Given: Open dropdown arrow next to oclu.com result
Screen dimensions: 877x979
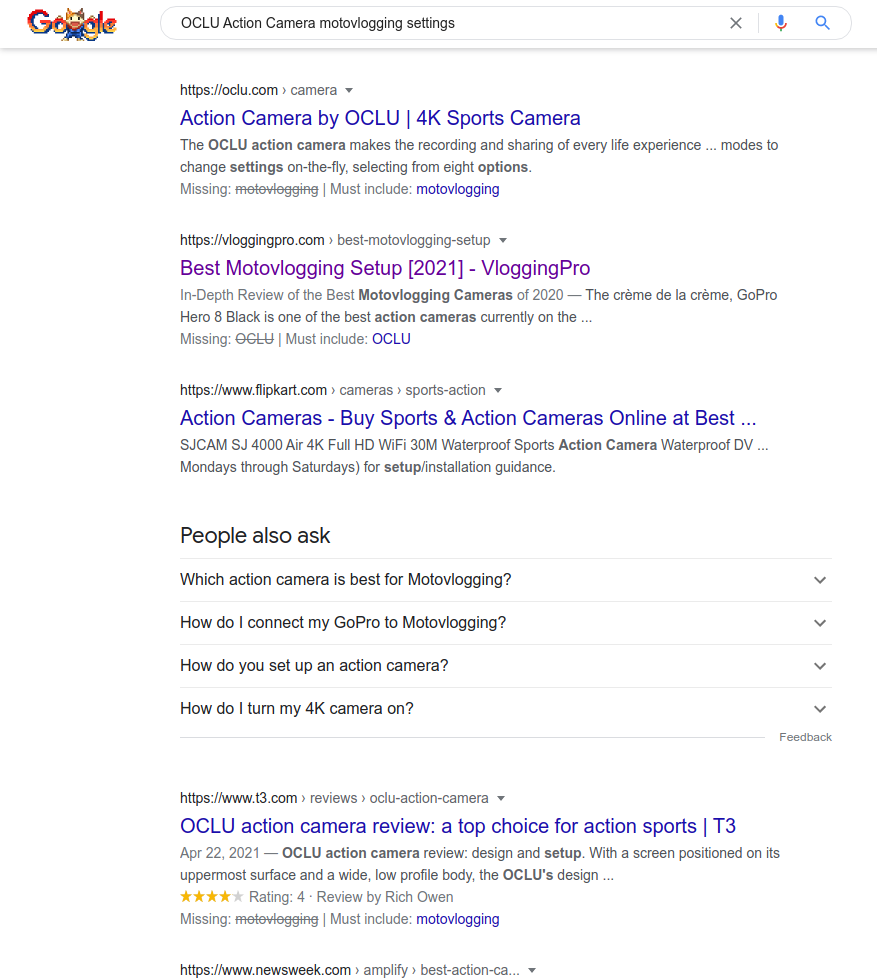Looking at the screenshot, I should point(349,91).
